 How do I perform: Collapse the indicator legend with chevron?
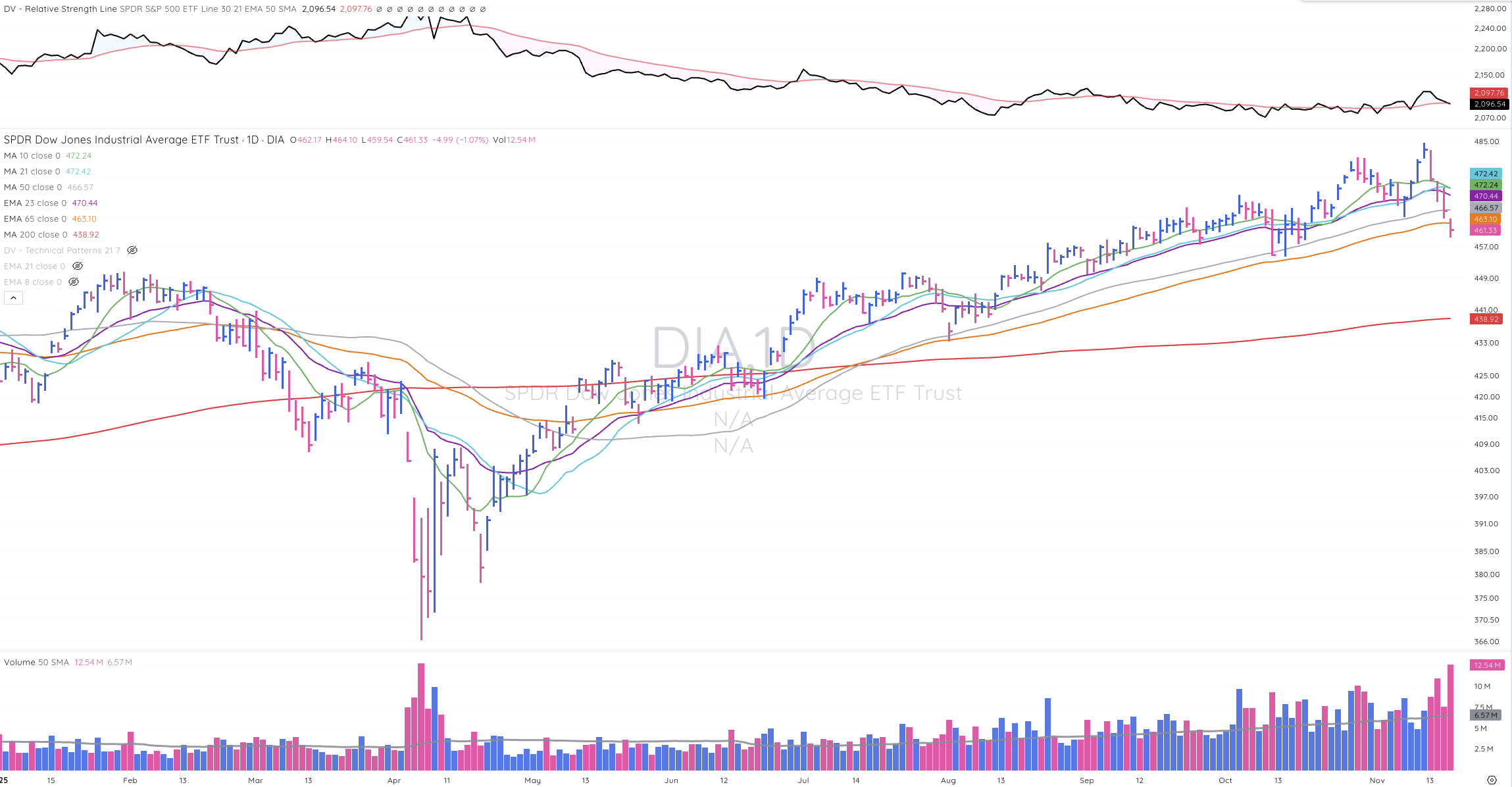click(13, 298)
